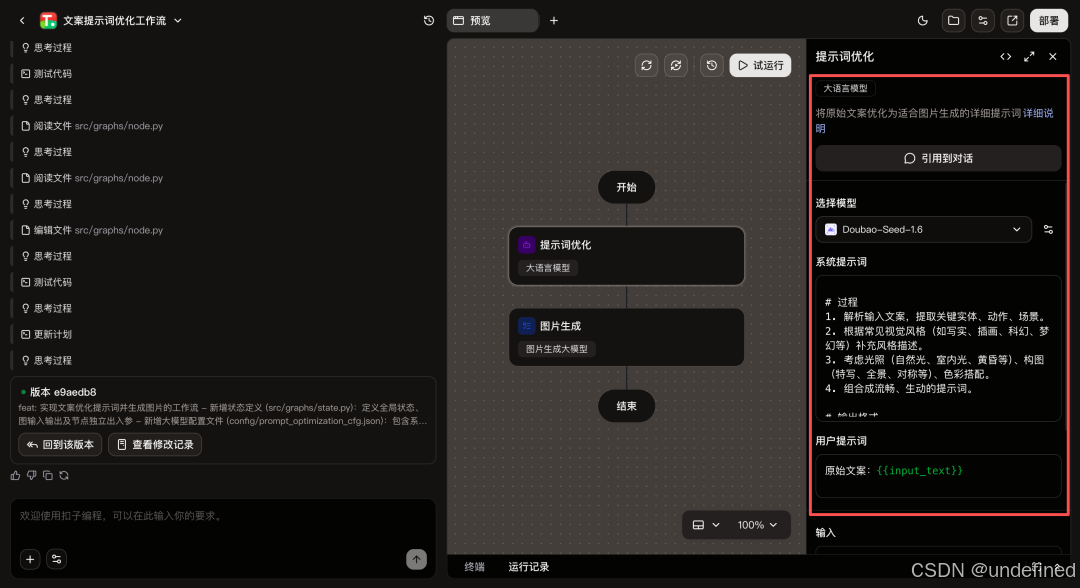
Task: Open the run history icon beside 试运行
Action: pos(712,65)
